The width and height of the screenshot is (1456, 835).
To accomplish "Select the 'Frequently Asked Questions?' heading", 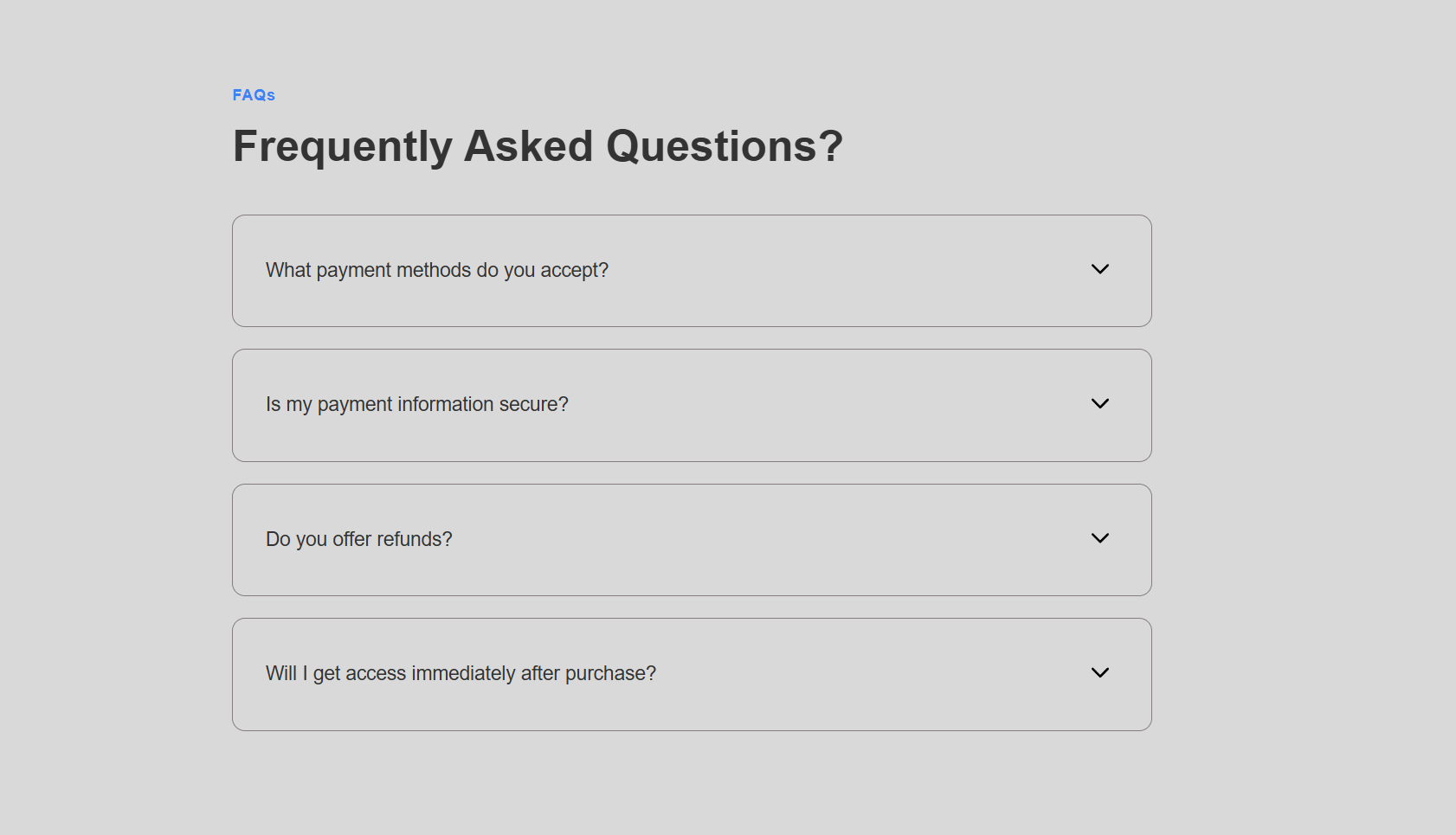I will point(537,145).
